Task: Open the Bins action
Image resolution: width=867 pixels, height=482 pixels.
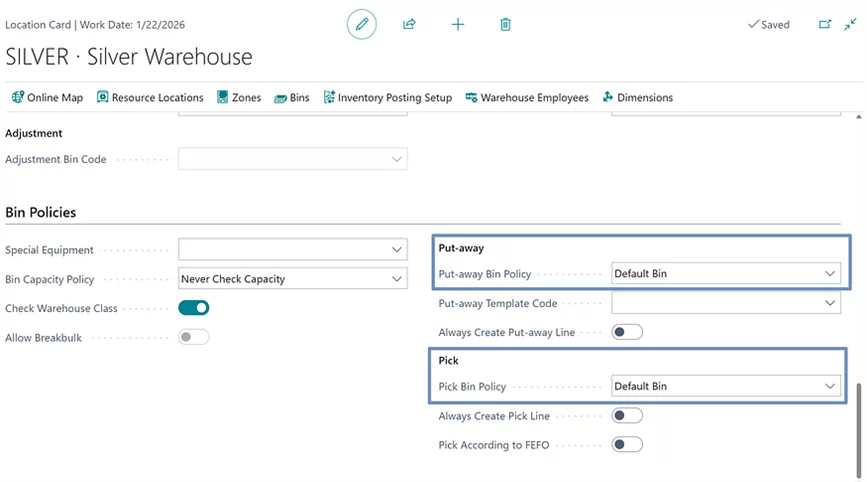Action: [x=292, y=98]
